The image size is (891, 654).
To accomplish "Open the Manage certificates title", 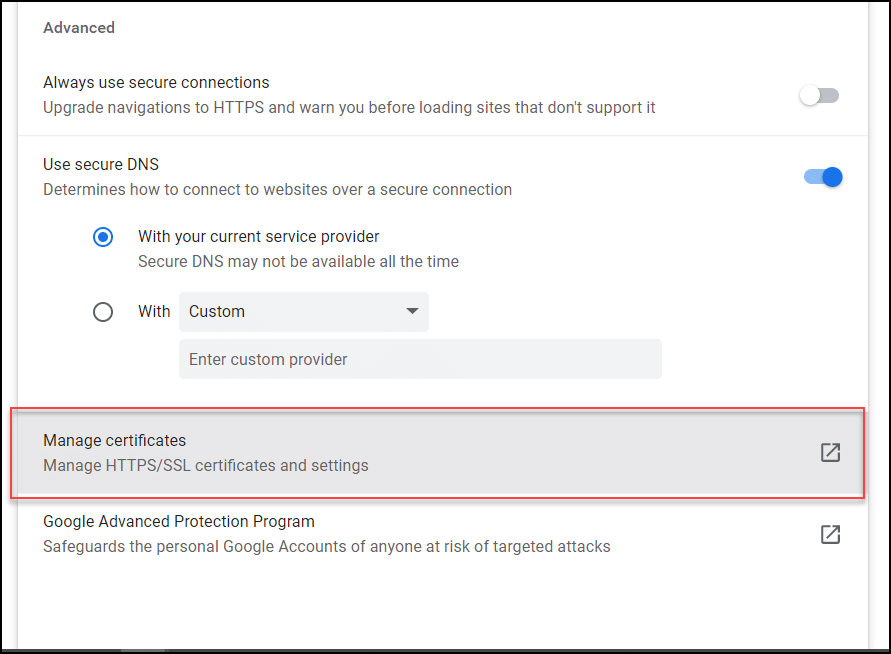I will point(115,440).
